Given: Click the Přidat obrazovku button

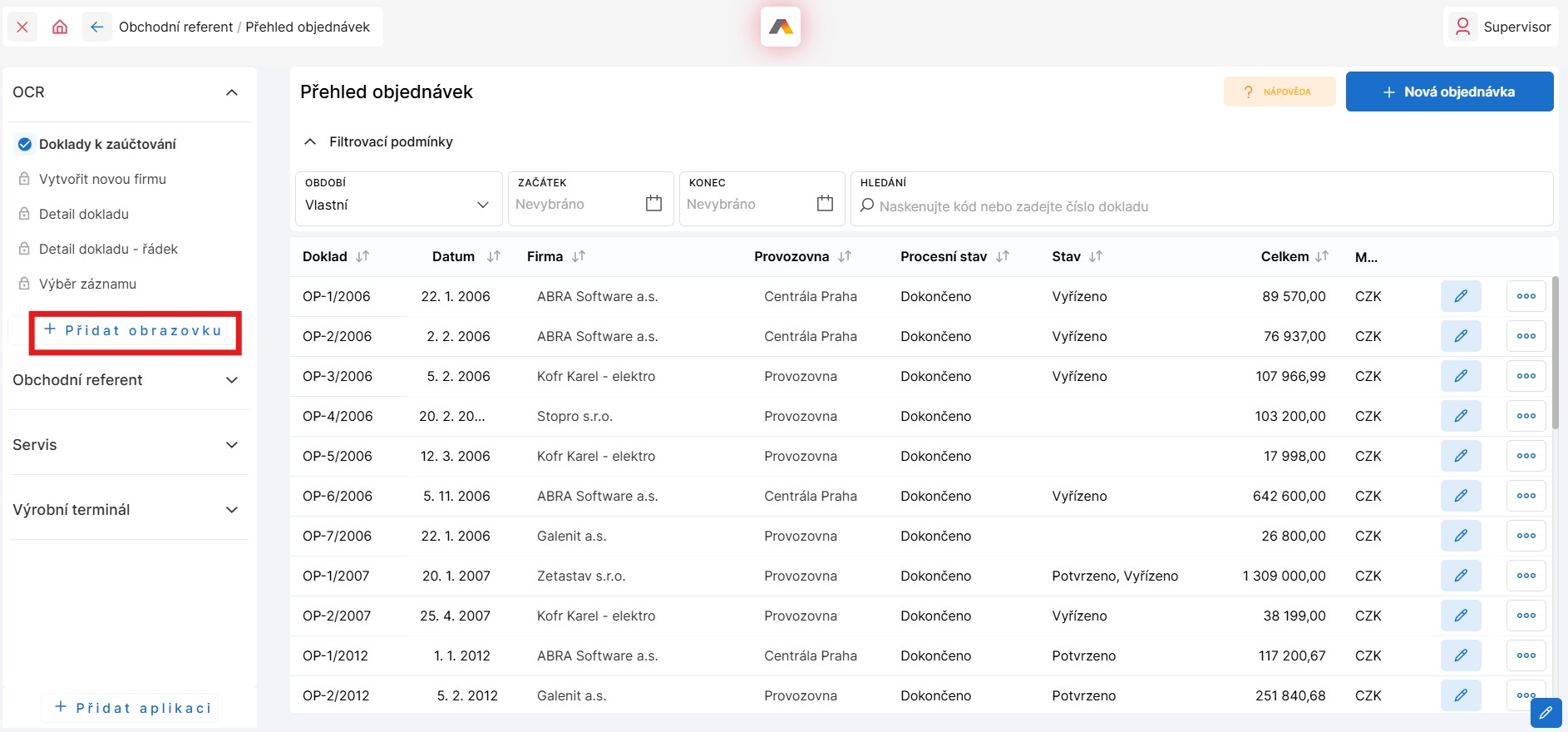Looking at the screenshot, I should (x=135, y=331).
